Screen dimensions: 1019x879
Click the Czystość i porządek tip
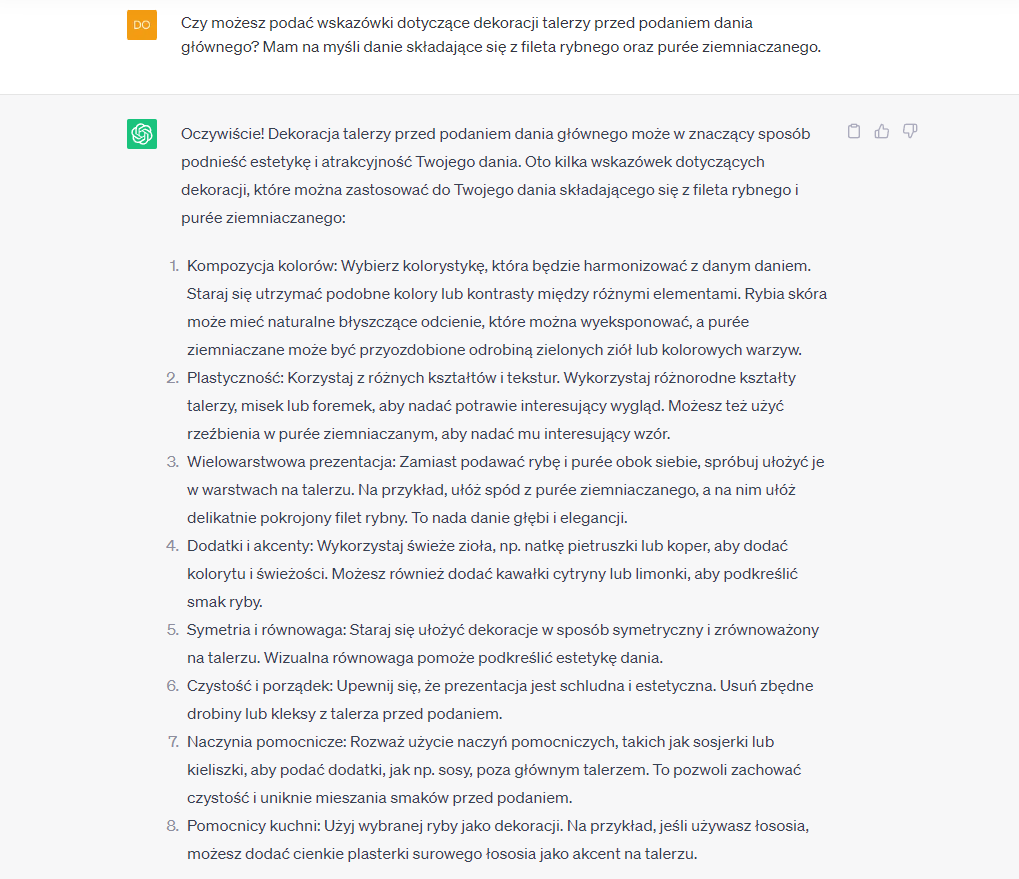tap(500, 700)
